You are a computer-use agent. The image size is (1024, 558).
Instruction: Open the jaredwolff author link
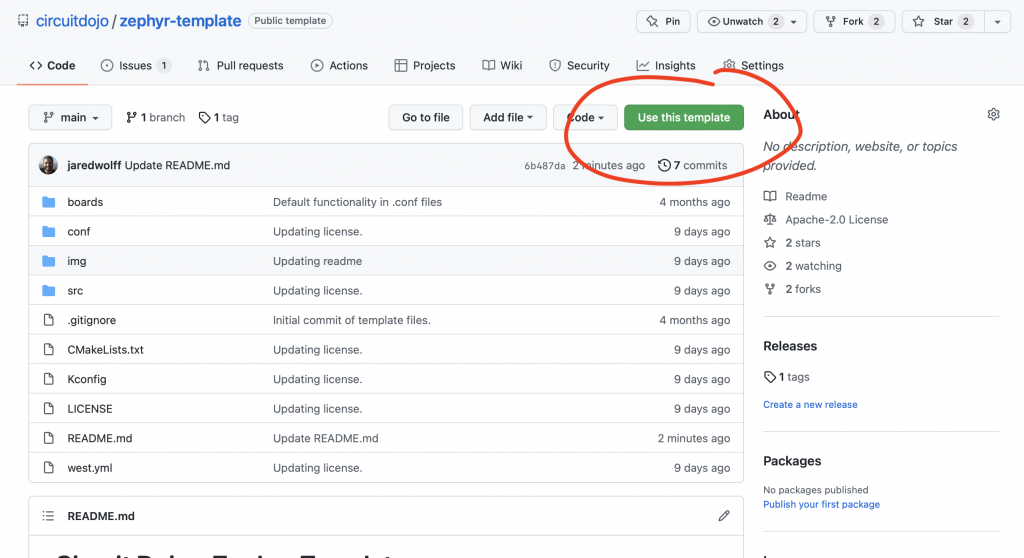[x=94, y=165]
